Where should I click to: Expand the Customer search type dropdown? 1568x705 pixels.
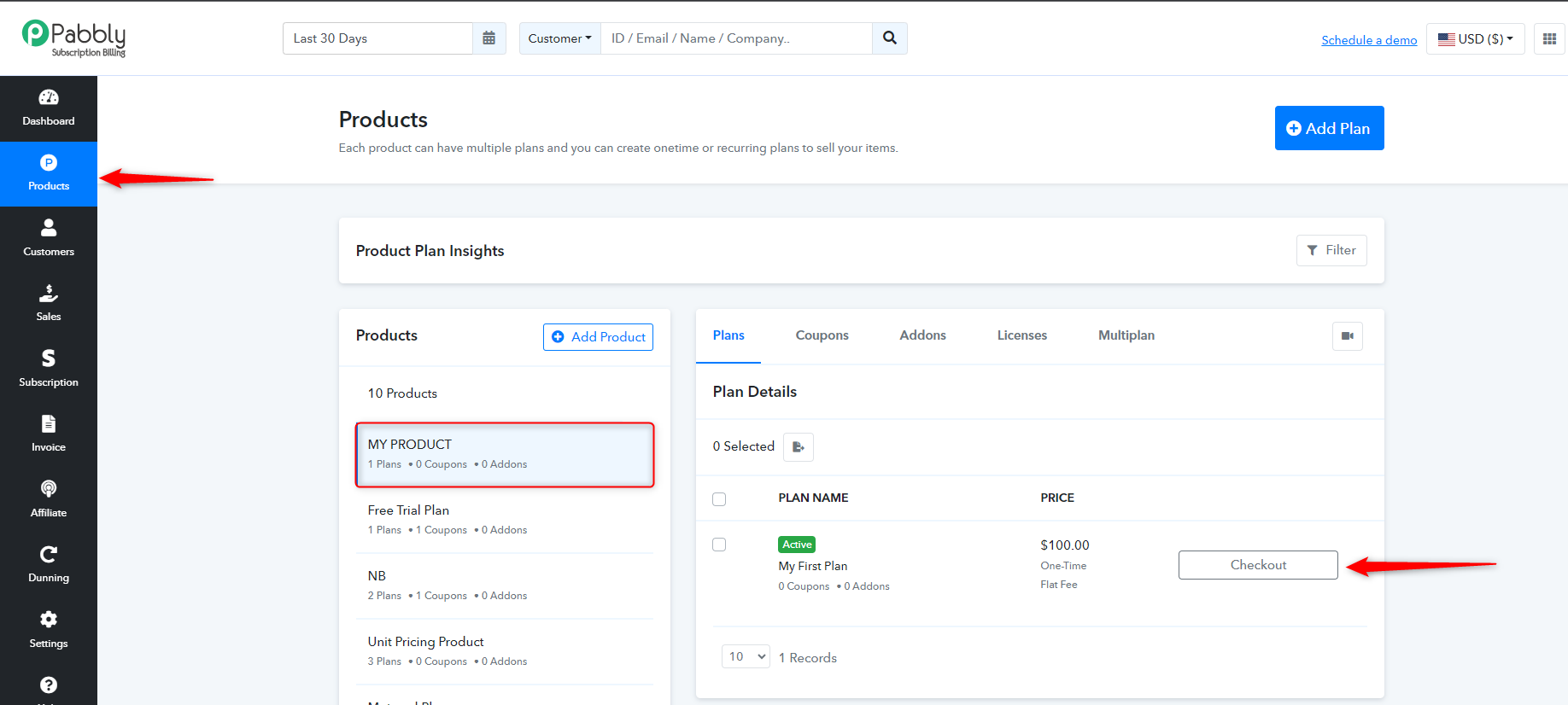tap(560, 38)
